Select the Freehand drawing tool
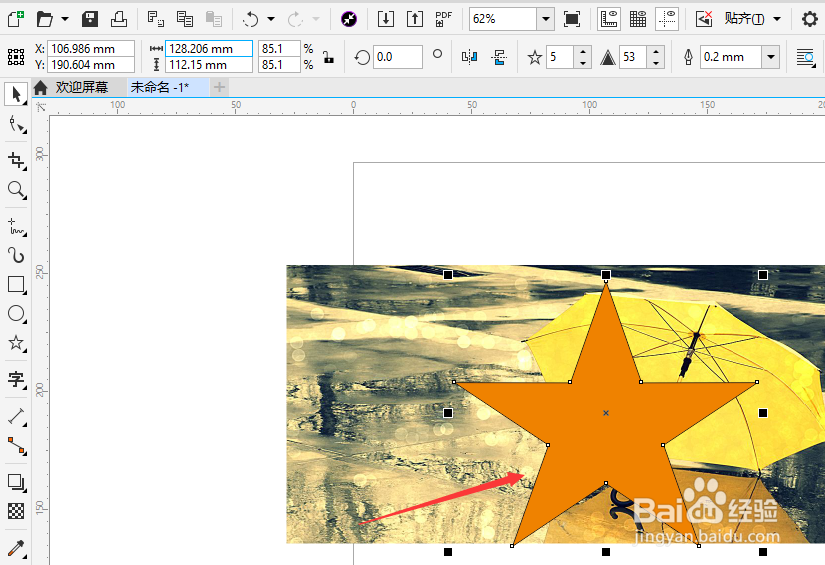825x565 pixels. [x=16, y=226]
